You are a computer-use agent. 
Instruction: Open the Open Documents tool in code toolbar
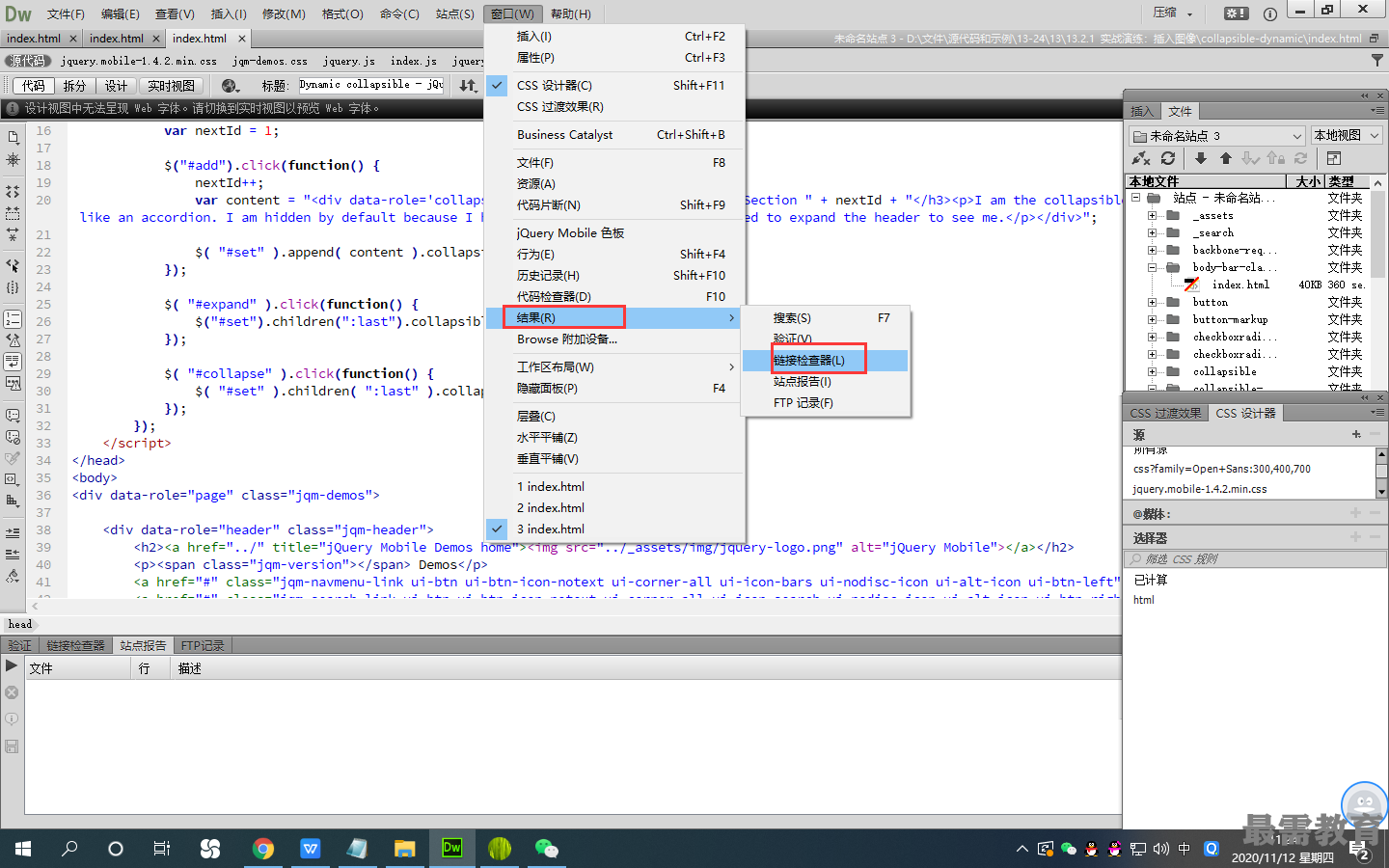click(x=13, y=137)
